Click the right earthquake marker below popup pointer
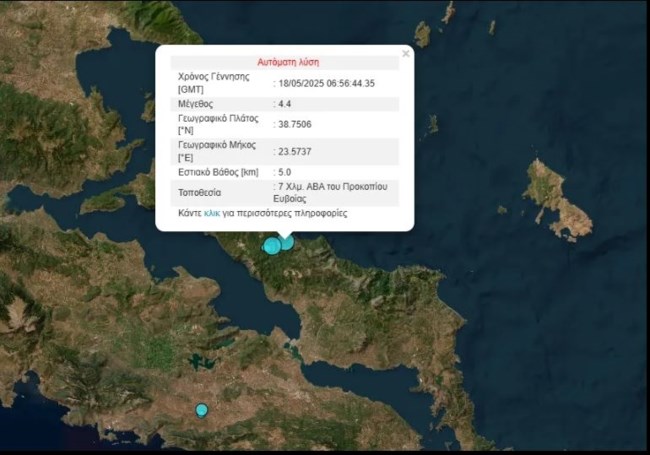650x455 pixels. pos(287,241)
